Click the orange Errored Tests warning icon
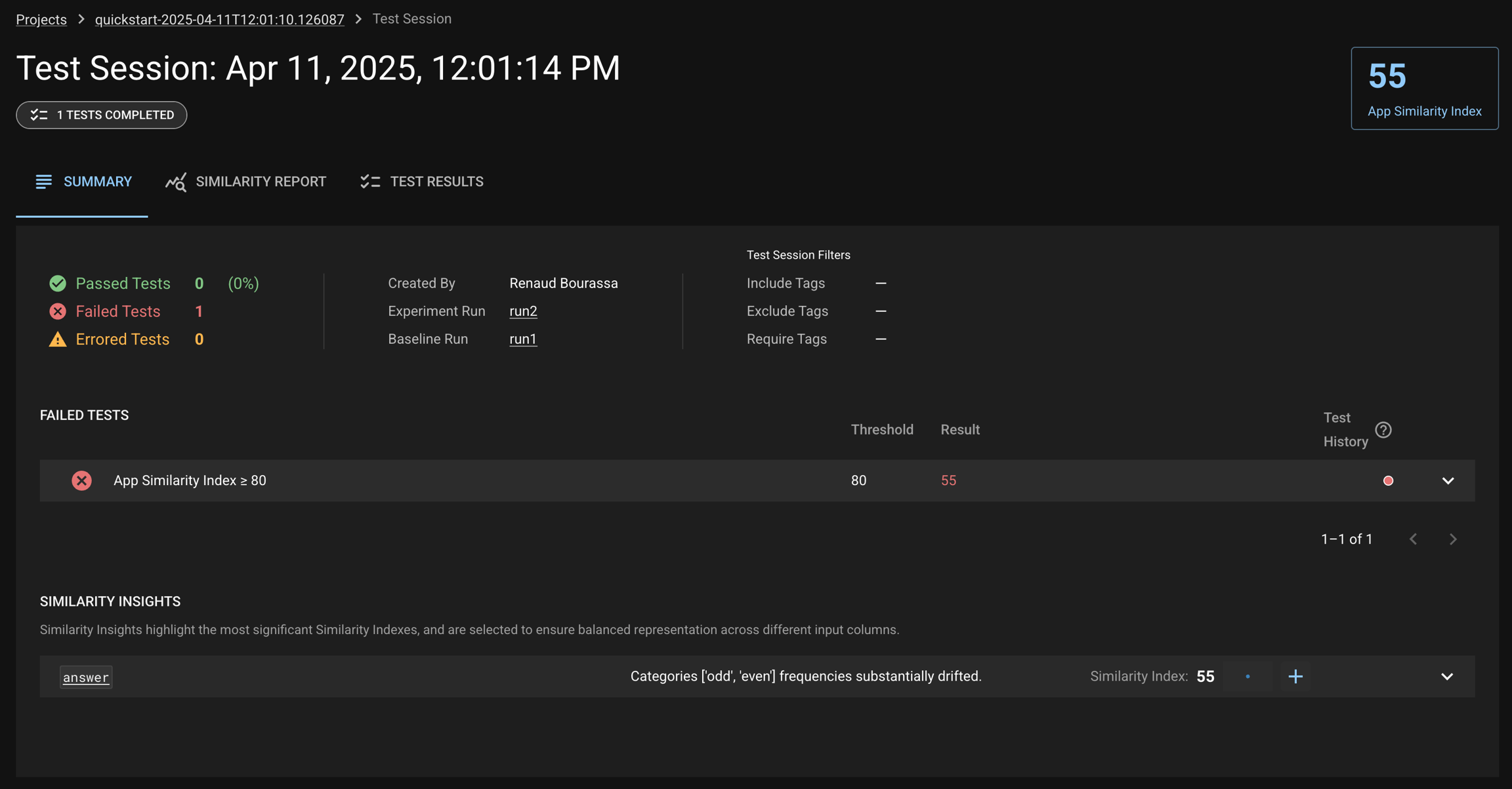1512x789 pixels. click(58, 339)
